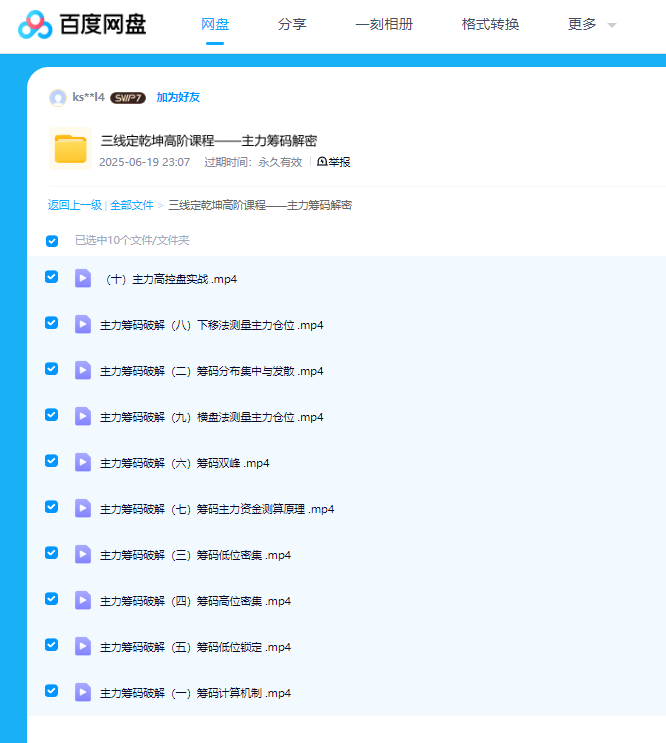Open file (十)主力高控盘实战.mp4
The image size is (666, 743).
click(171, 279)
